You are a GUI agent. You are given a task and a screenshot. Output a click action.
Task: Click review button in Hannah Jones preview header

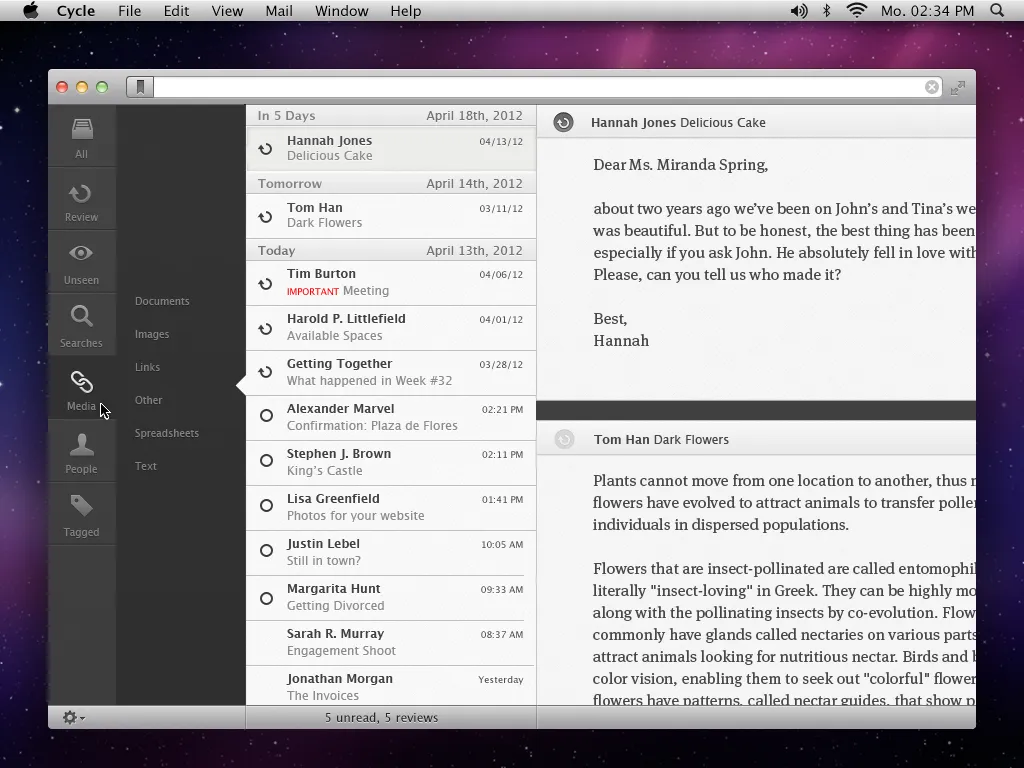(x=564, y=122)
